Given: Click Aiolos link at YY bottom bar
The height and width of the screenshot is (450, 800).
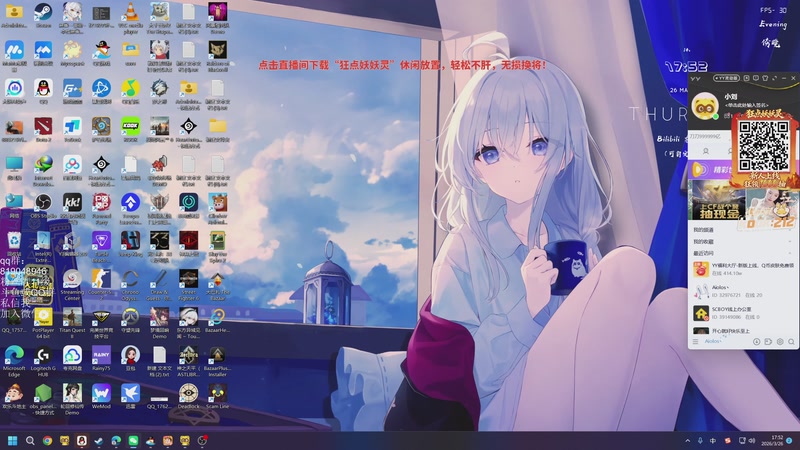Looking at the screenshot, I should (x=713, y=341).
